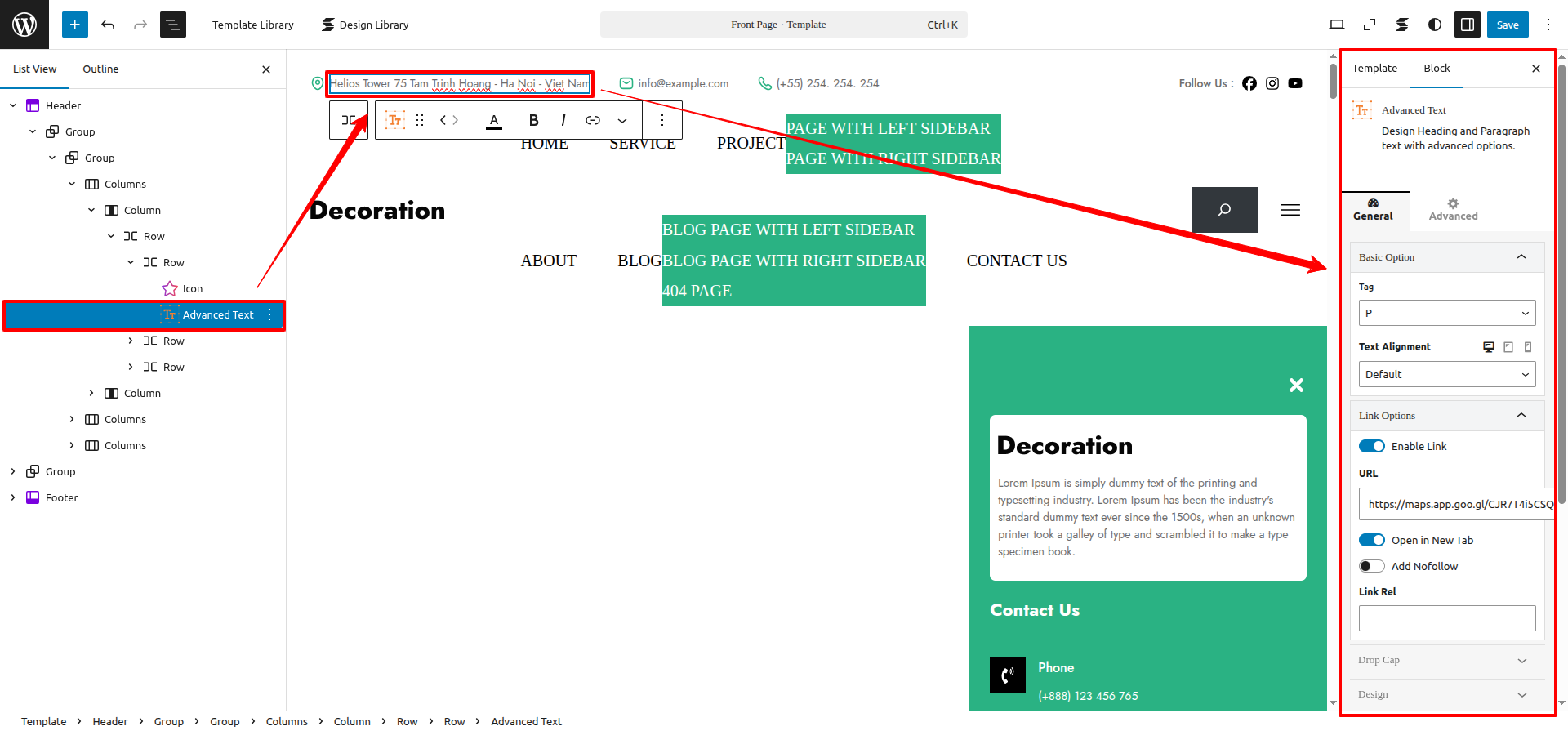The width and height of the screenshot is (1568, 731).
Task: Toggle the Enable Link switch
Action: (1372, 446)
